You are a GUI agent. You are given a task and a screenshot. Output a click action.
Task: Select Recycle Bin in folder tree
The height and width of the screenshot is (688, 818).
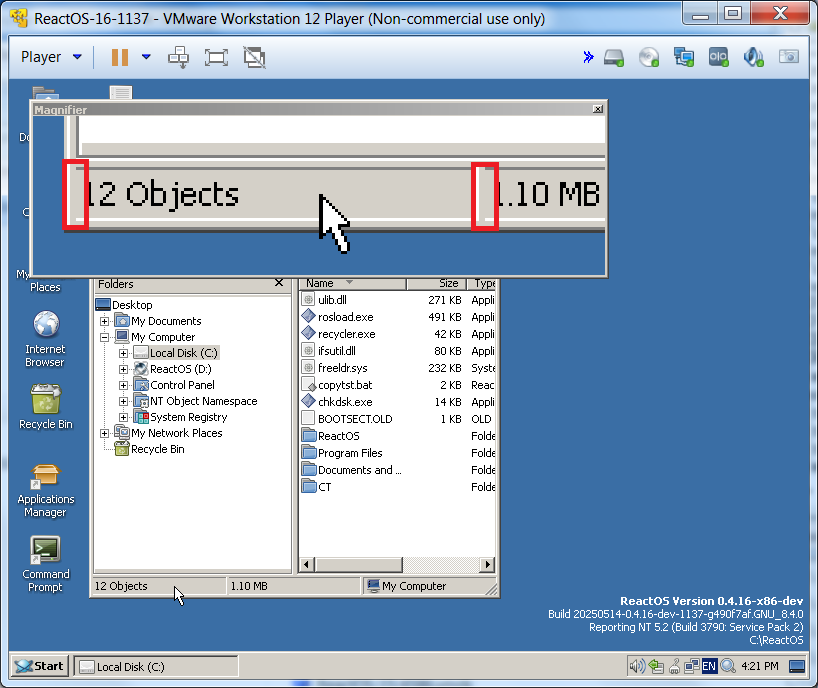tap(158, 449)
